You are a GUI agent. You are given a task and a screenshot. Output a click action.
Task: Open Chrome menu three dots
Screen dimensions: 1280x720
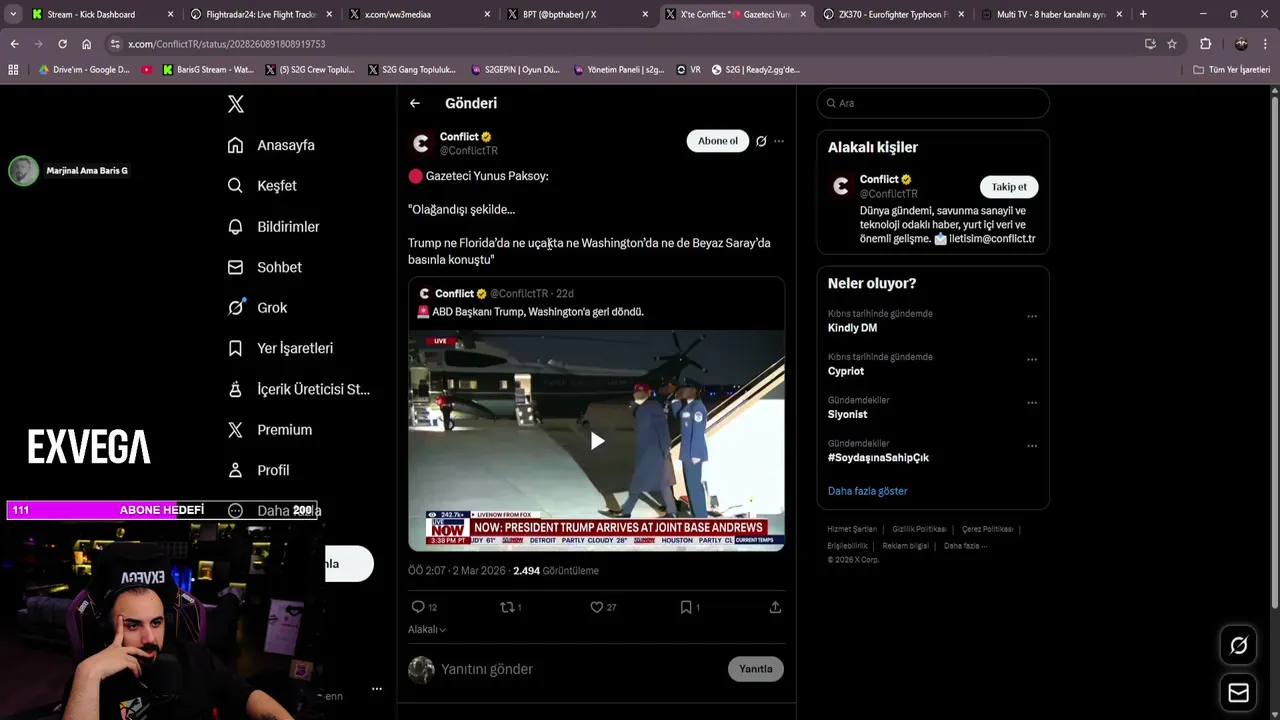coord(1266,44)
